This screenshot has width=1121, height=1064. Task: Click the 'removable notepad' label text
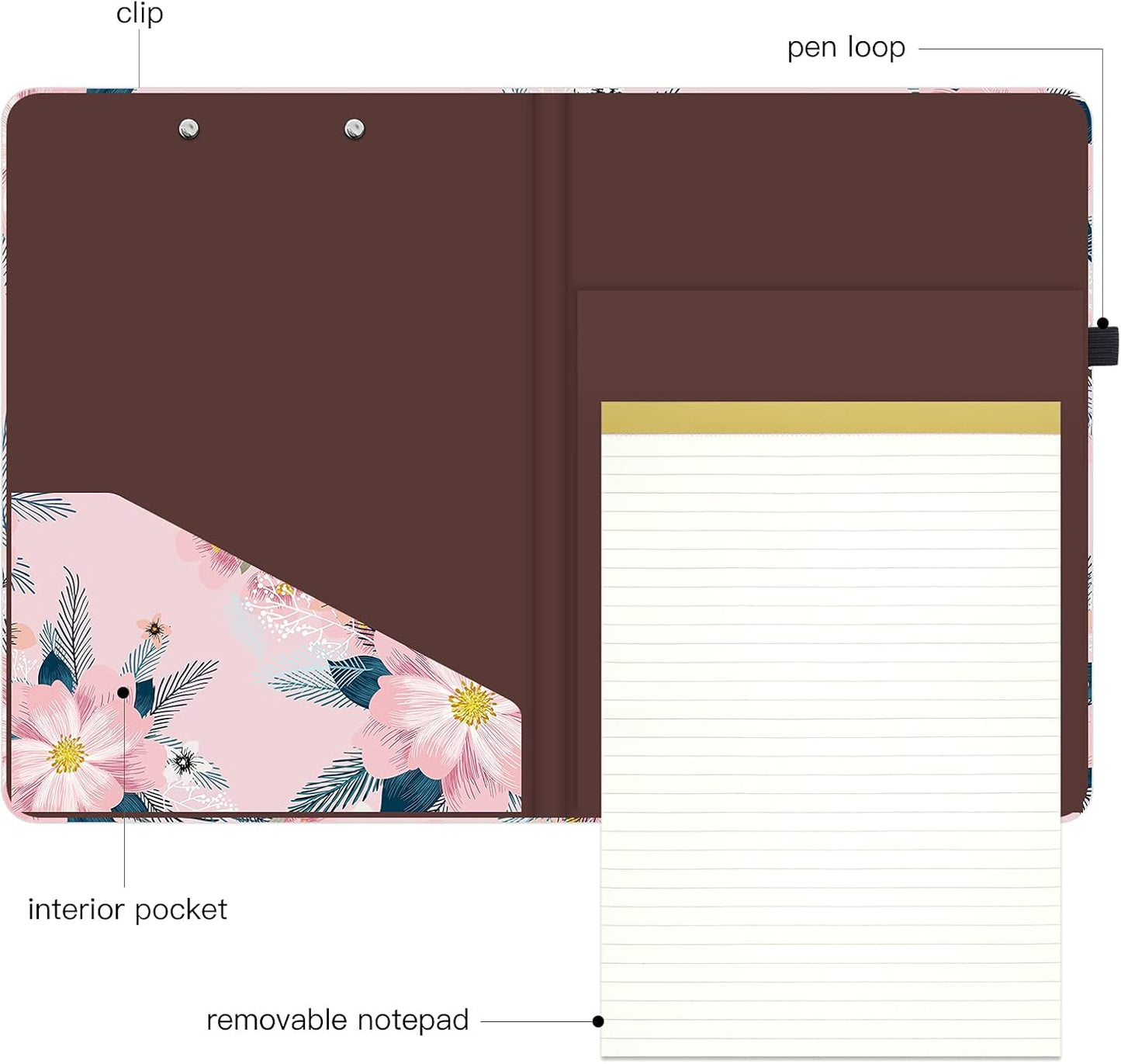click(x=337, y=1020)
